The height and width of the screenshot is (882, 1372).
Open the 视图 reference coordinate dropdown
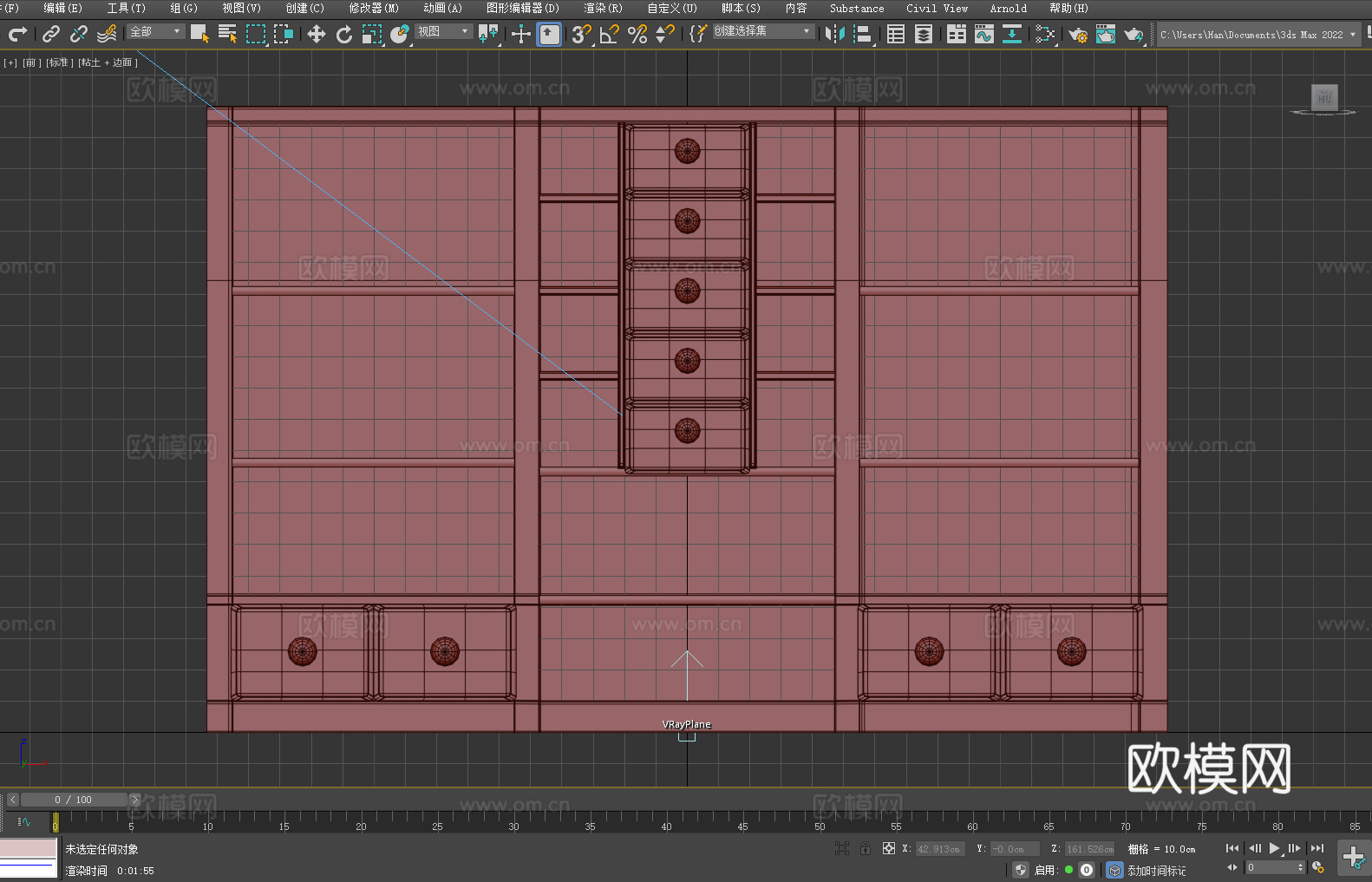pyautogui.click(x=443, y=31)
